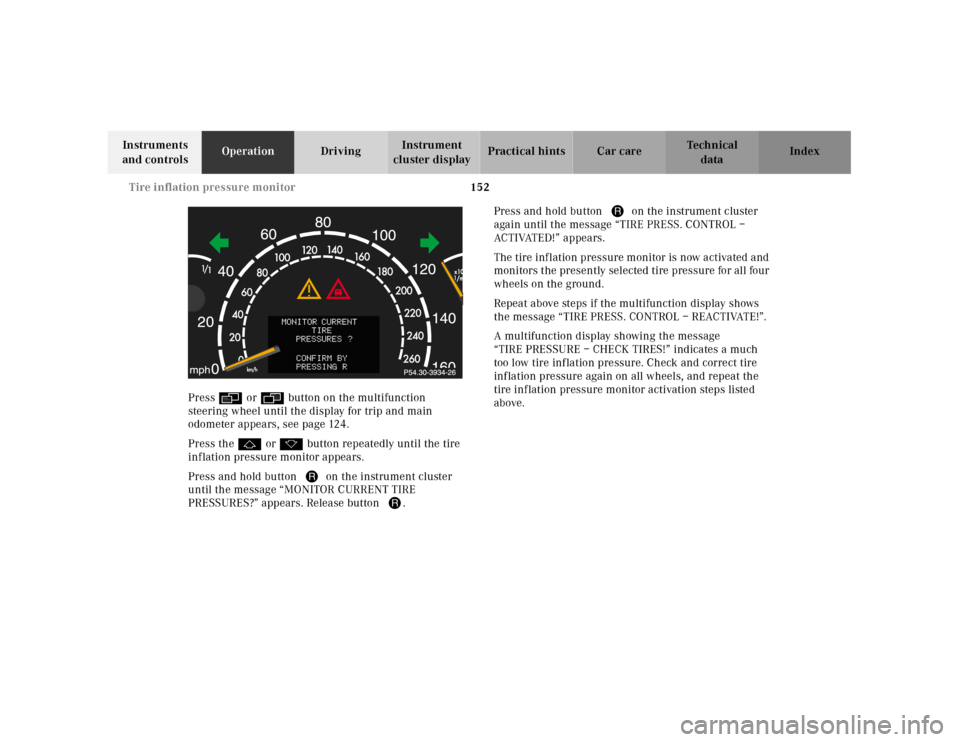Image resolution: width=960 pixels, height=742 pixels.
Task: Open the Index tab
Action: (804, 152)
